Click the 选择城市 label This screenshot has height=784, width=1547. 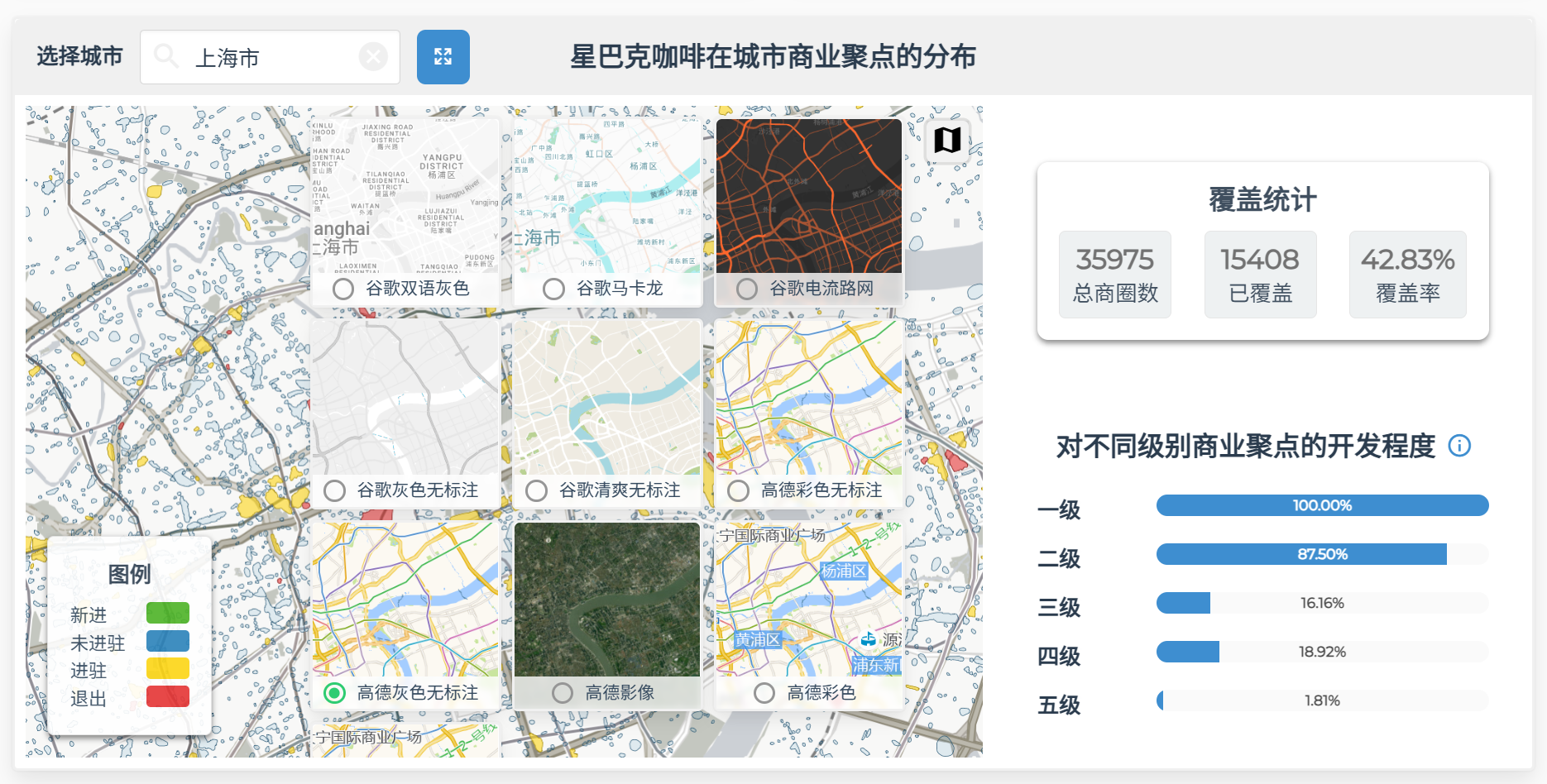(79, 56)
